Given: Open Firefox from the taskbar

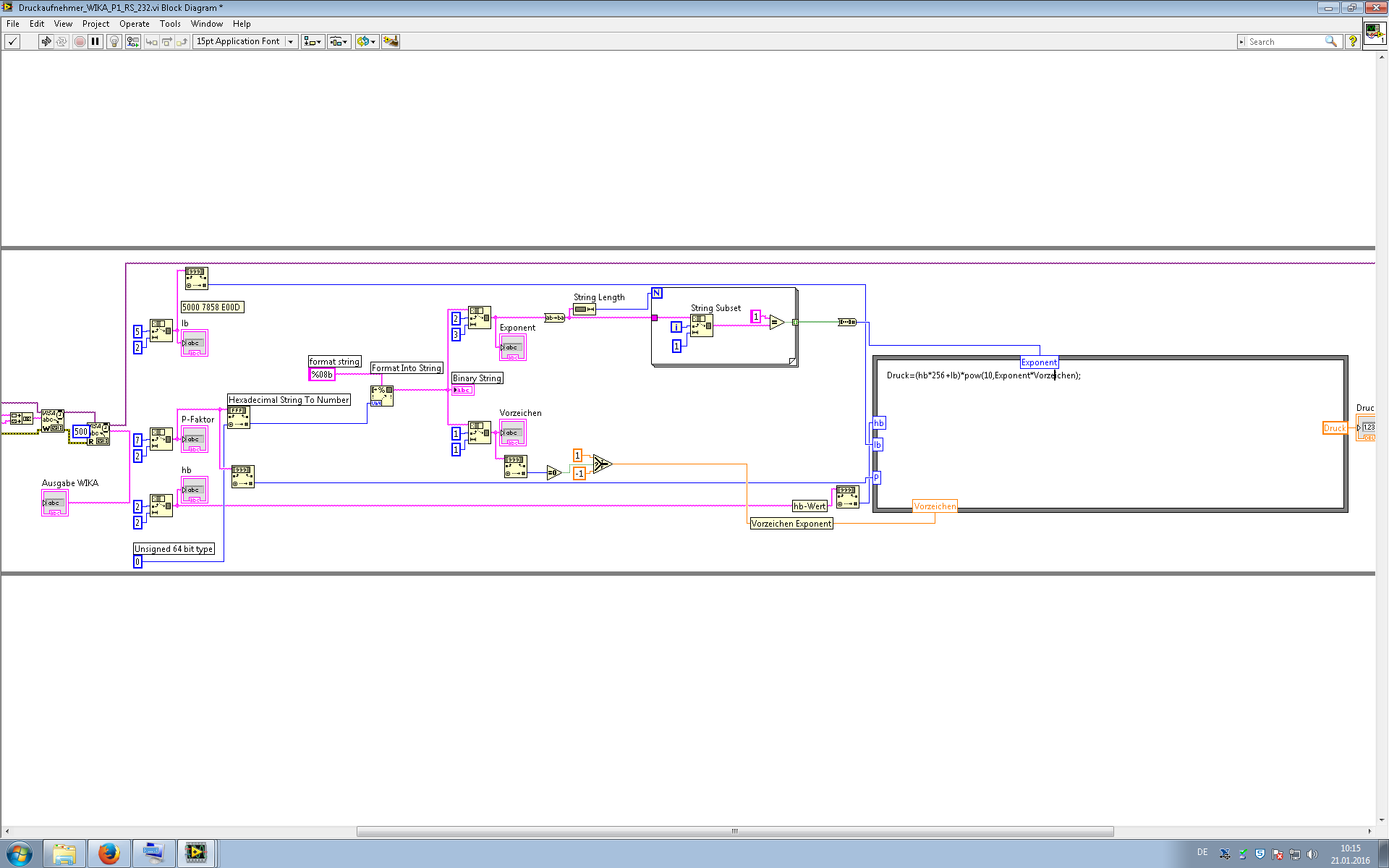Looking at the screenshot, I should click(x=109, y=854).
